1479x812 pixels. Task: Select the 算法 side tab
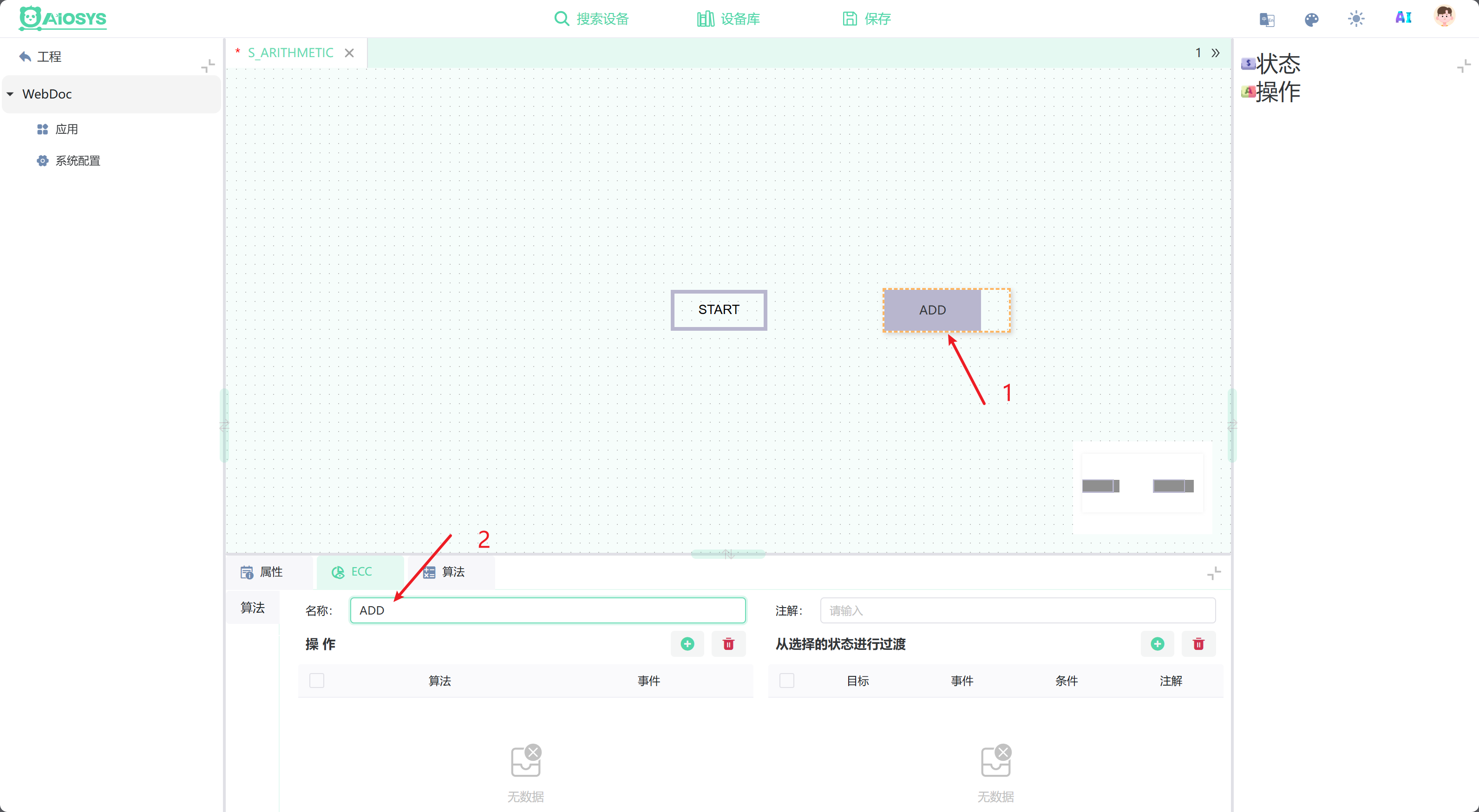pyautogui.click(x=253, y=608)
